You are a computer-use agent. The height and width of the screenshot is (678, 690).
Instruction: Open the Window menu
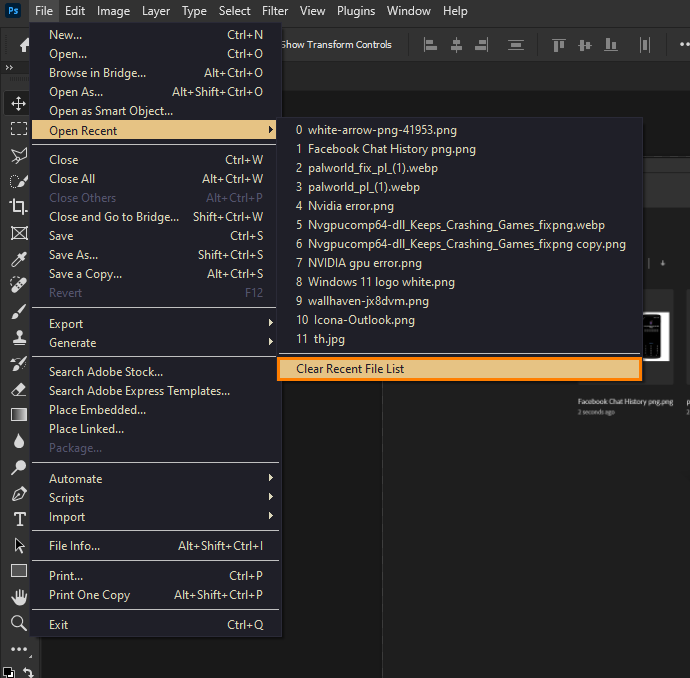click(408, 11)
